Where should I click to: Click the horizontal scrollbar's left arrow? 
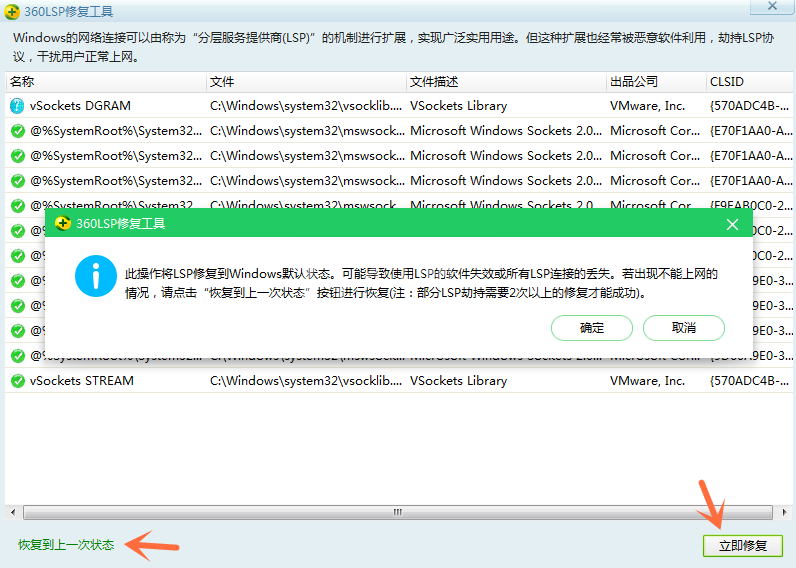(13, 512)
